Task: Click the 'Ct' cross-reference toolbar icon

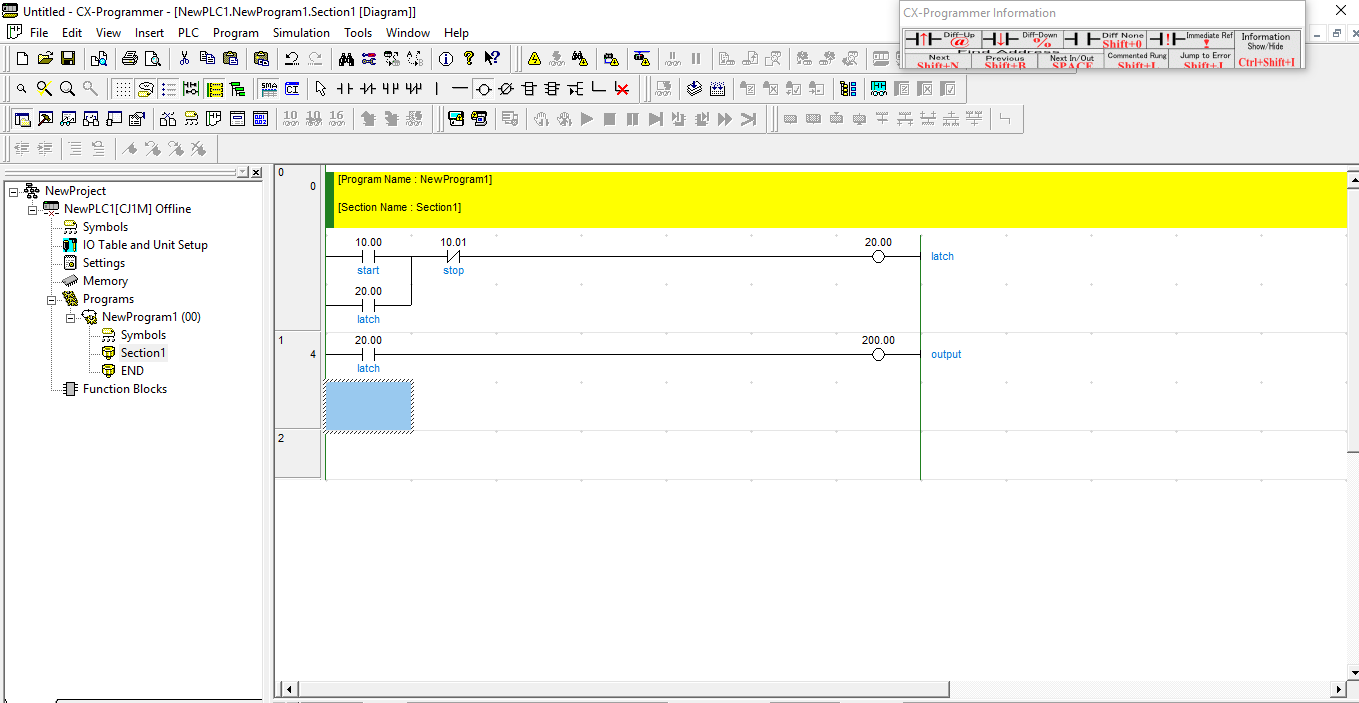Action: click(x=292, y=88)
